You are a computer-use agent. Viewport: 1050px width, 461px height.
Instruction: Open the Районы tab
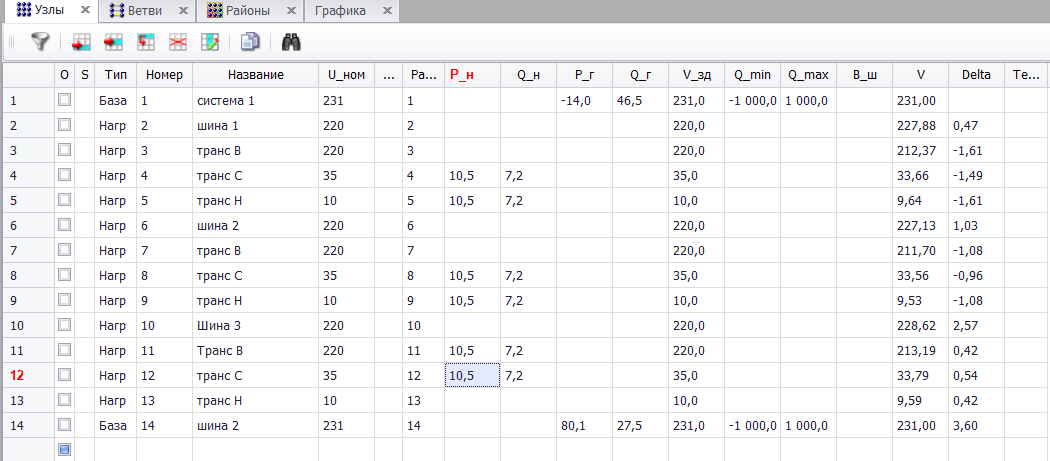click(x=245, y=11)
